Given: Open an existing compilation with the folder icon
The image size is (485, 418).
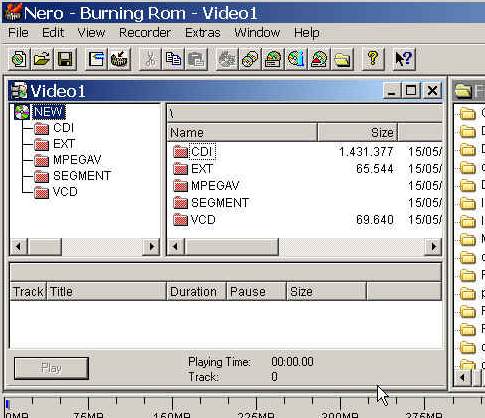Looking at the screenshot, I should click(x=42, y=59).
